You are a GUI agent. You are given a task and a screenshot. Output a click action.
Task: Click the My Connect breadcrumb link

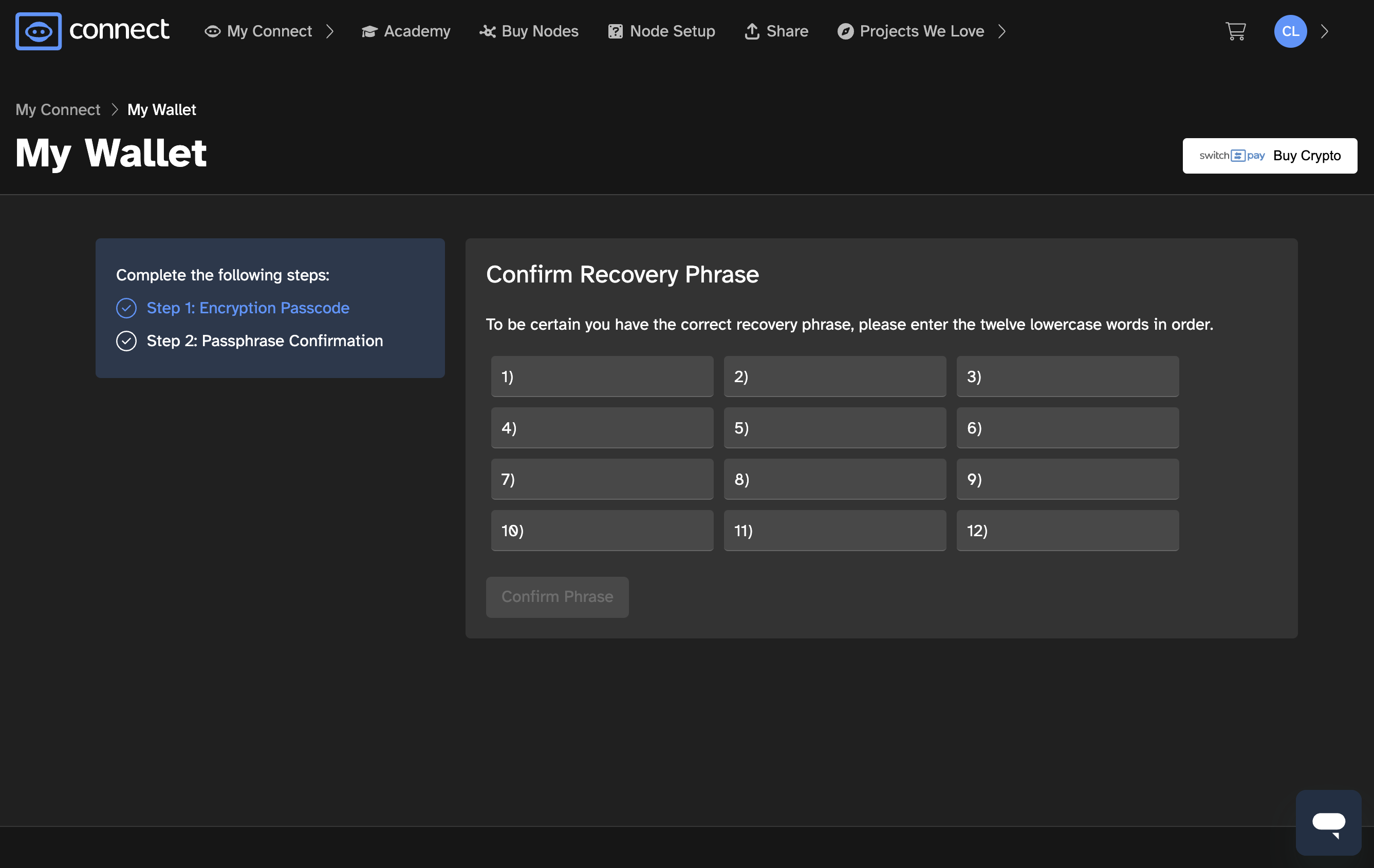click(x=58, y=109)
